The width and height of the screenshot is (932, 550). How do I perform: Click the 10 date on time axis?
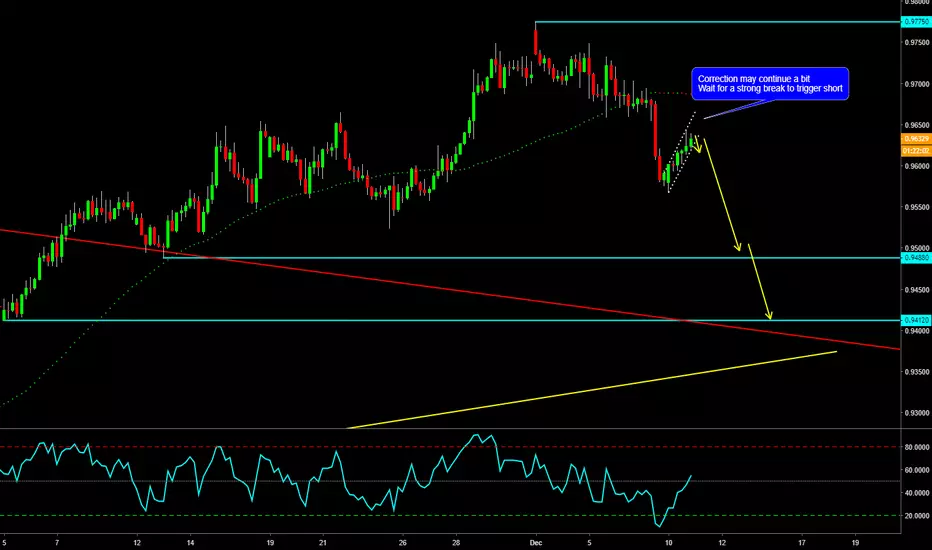pyautogui.click(x=668, y=543)
